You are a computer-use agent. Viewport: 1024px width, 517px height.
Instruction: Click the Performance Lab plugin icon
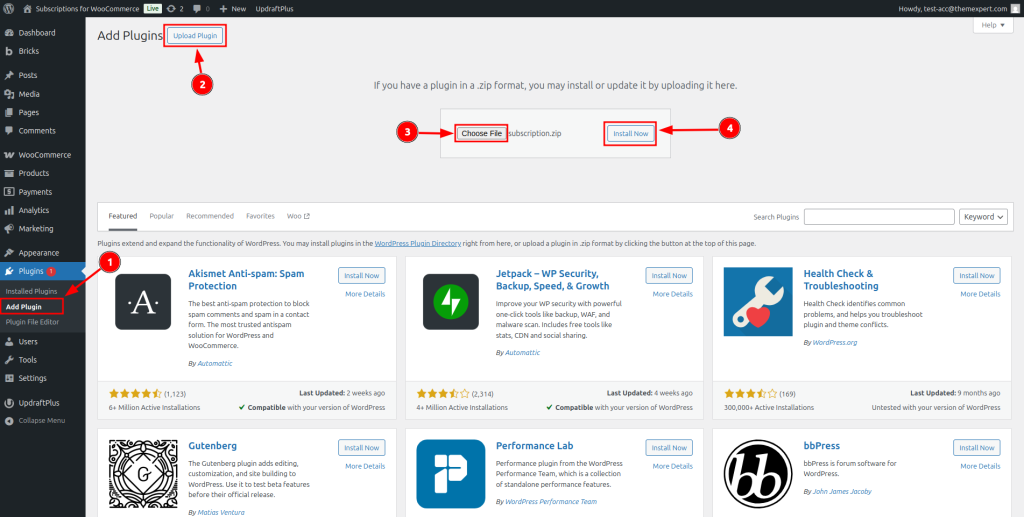click(451, 474)
